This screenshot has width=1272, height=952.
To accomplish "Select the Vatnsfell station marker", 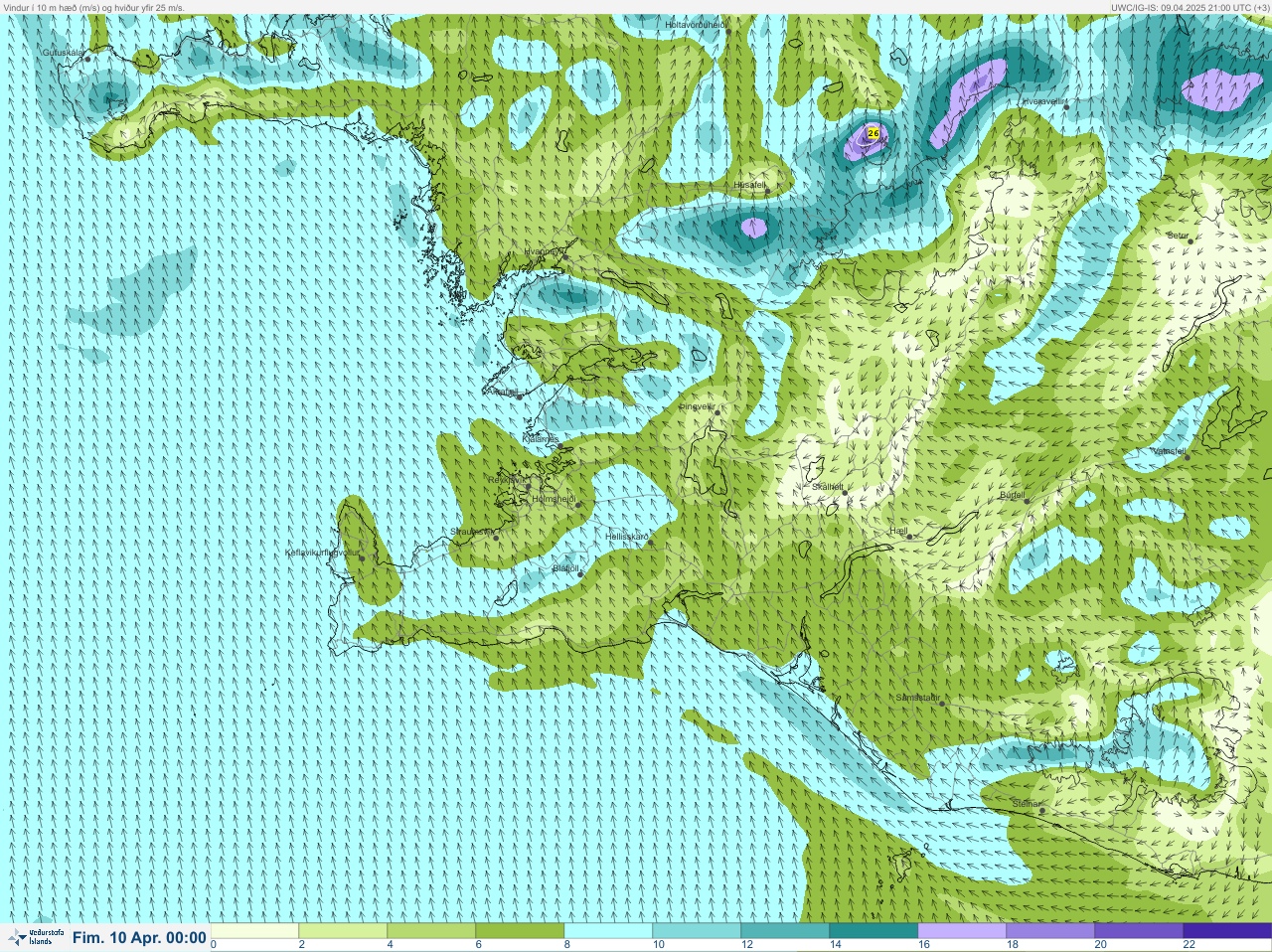I will coord(1187,457).
